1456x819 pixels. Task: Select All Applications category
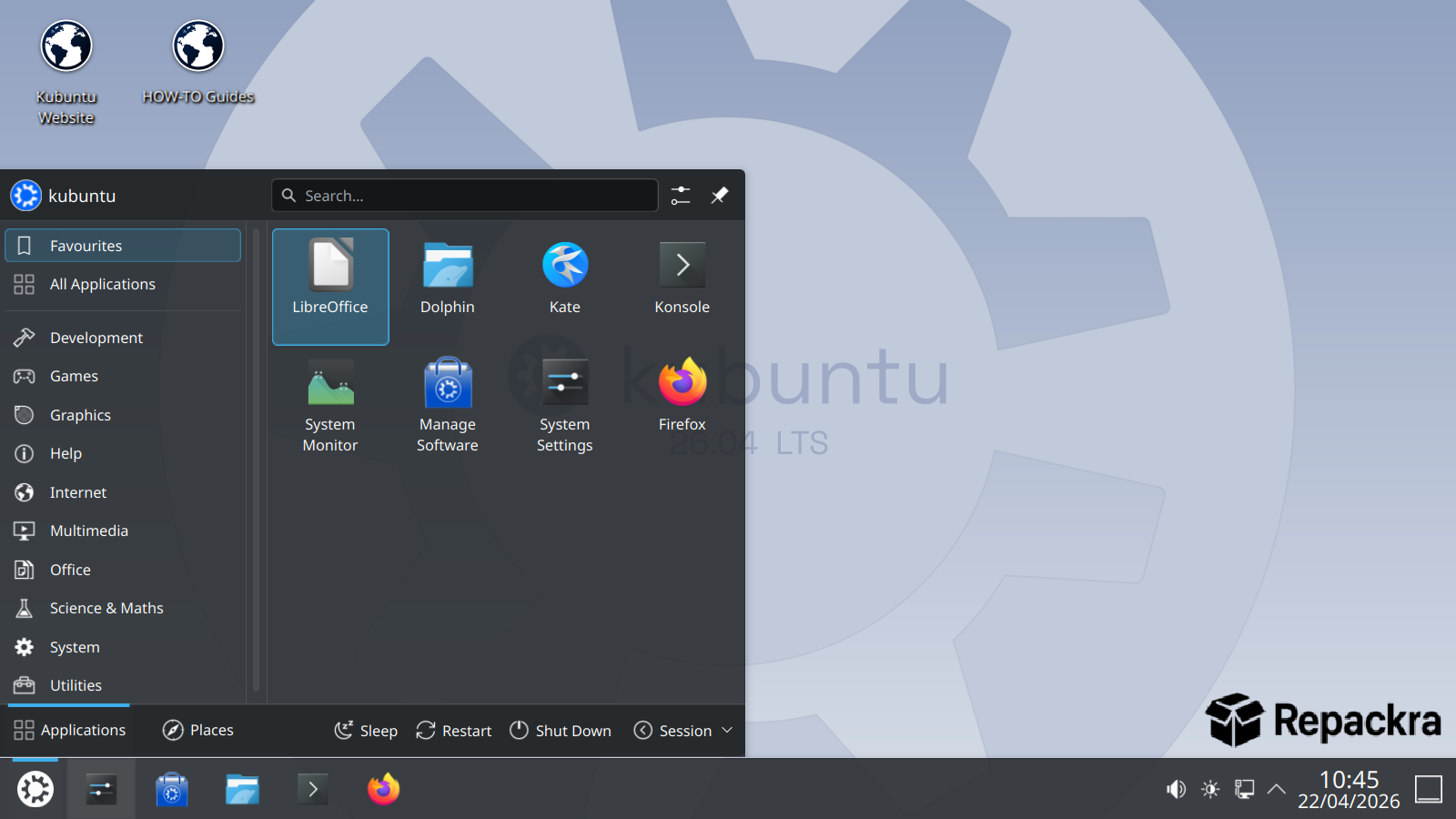tap(123, 284)
